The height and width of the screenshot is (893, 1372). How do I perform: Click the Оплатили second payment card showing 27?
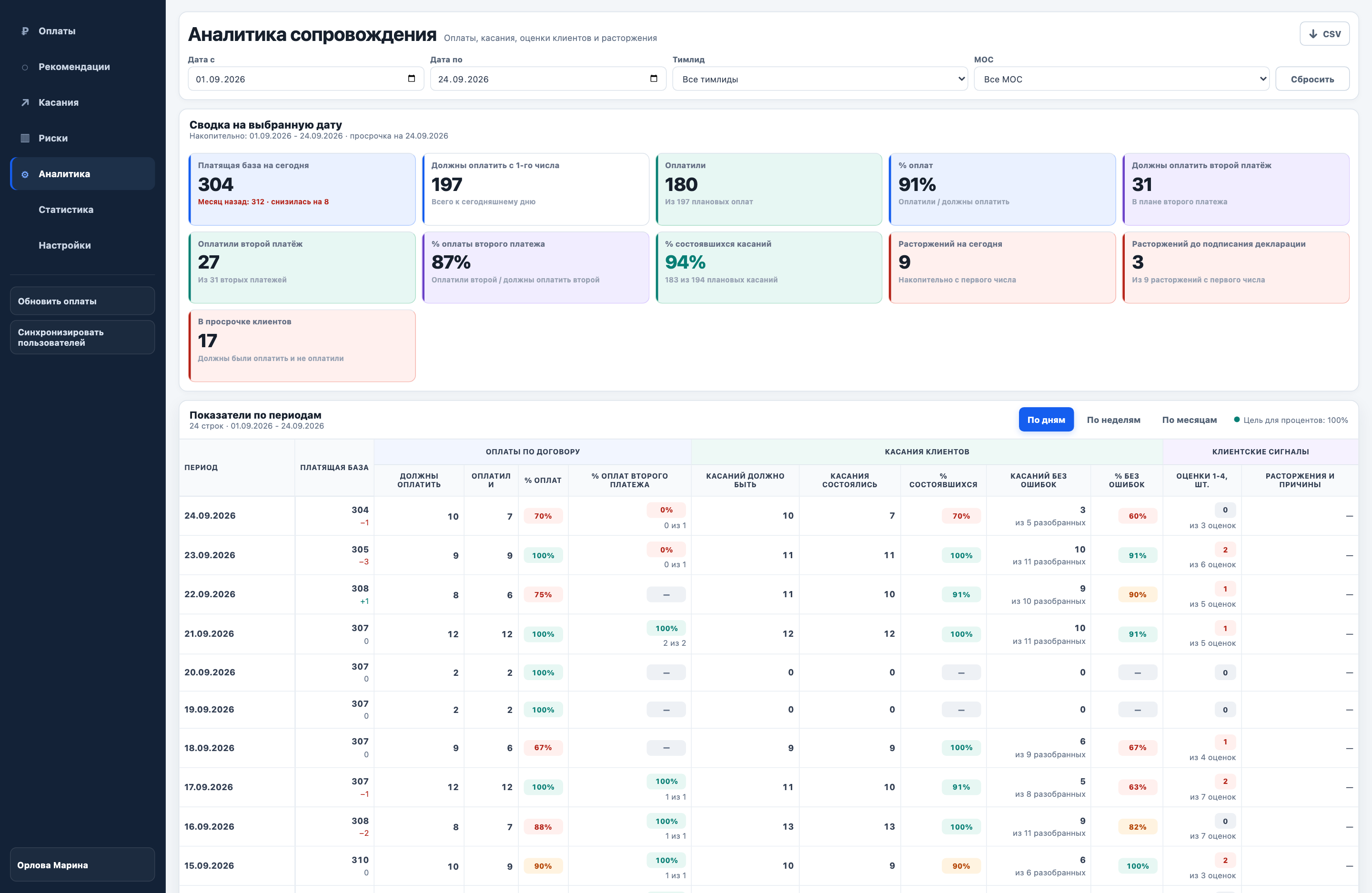click(x=302, y=268)
